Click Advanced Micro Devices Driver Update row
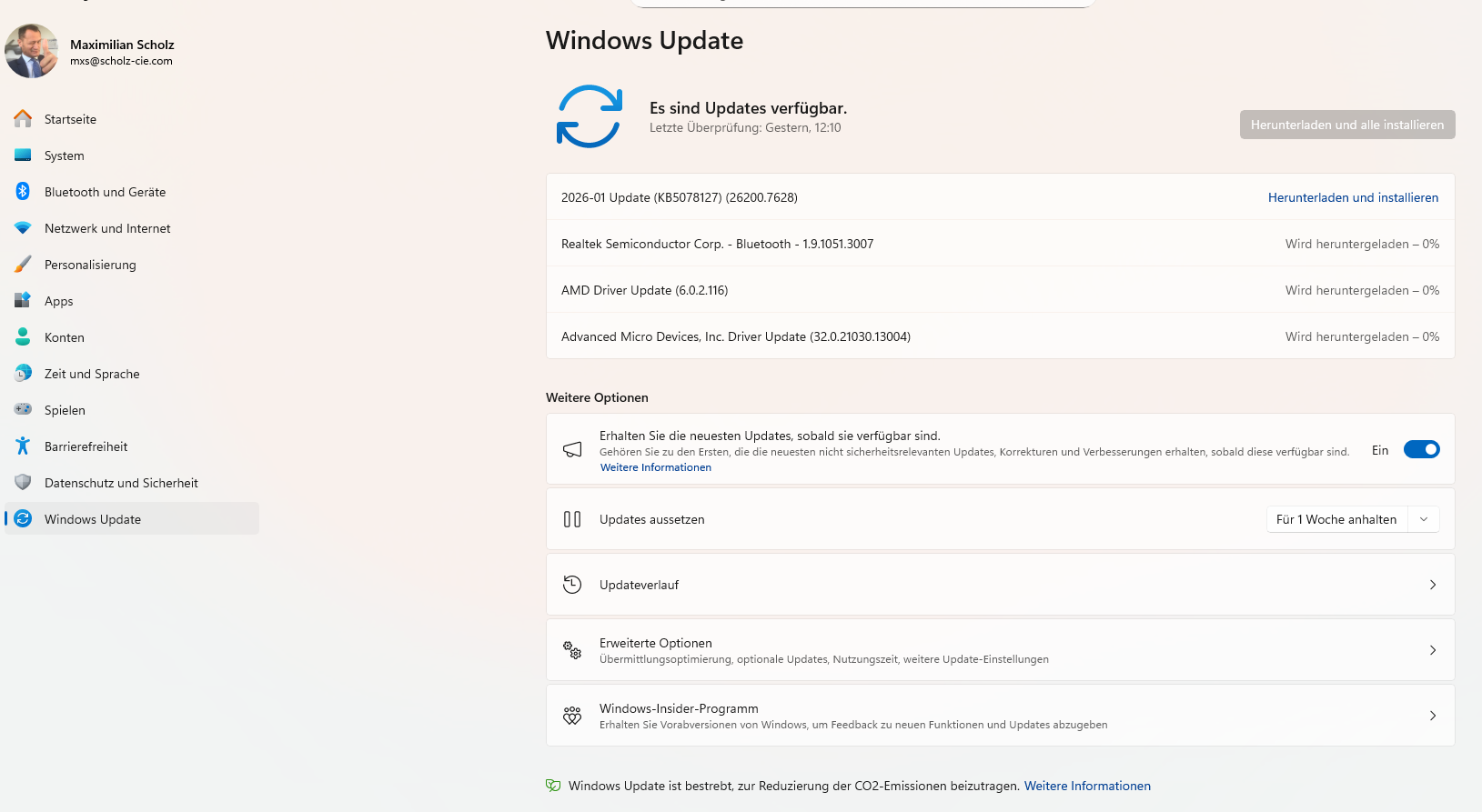 (1000, 336)
